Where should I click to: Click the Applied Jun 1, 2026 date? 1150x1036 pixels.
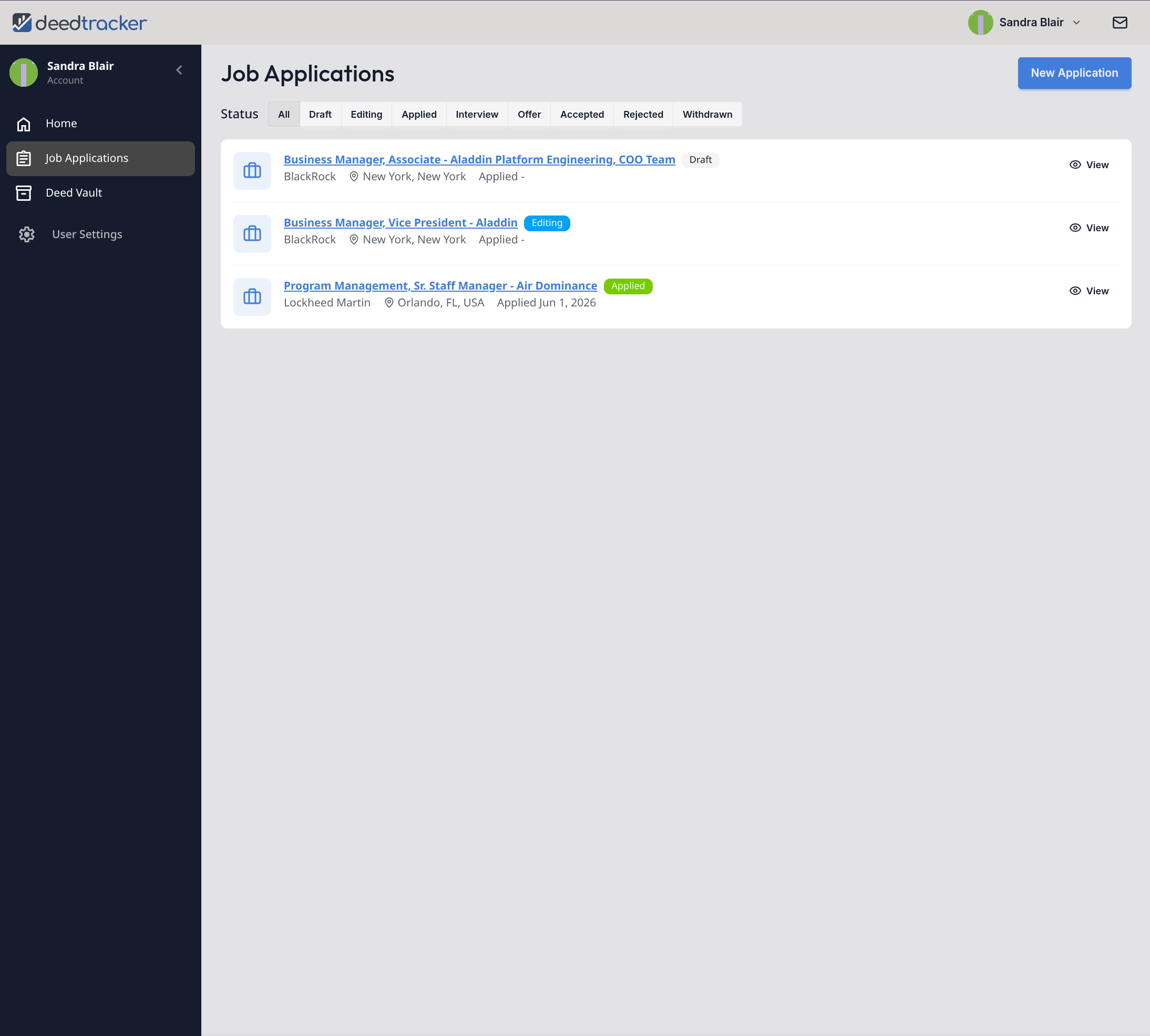click(547, 303)
